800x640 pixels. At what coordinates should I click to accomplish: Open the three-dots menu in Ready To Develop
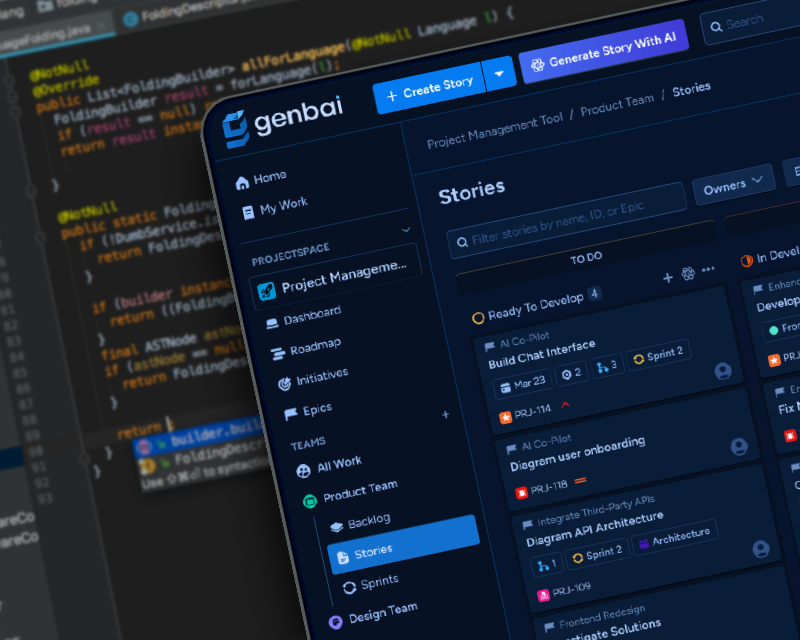708,270
